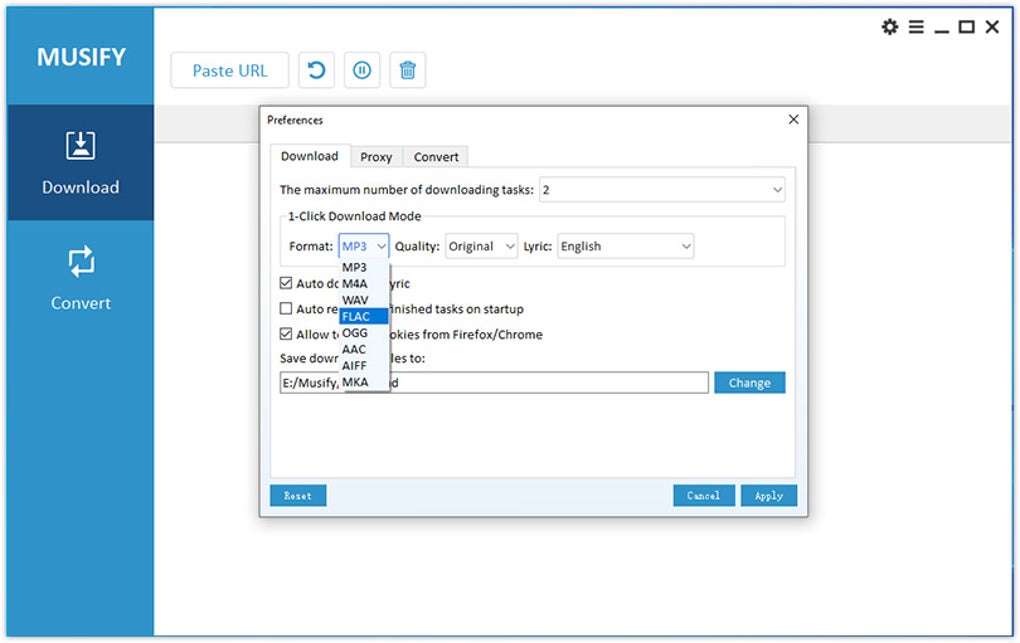Screen dimensions: 1020x643
Task: Open settings via the gear icon
Action: coord(889,27)
